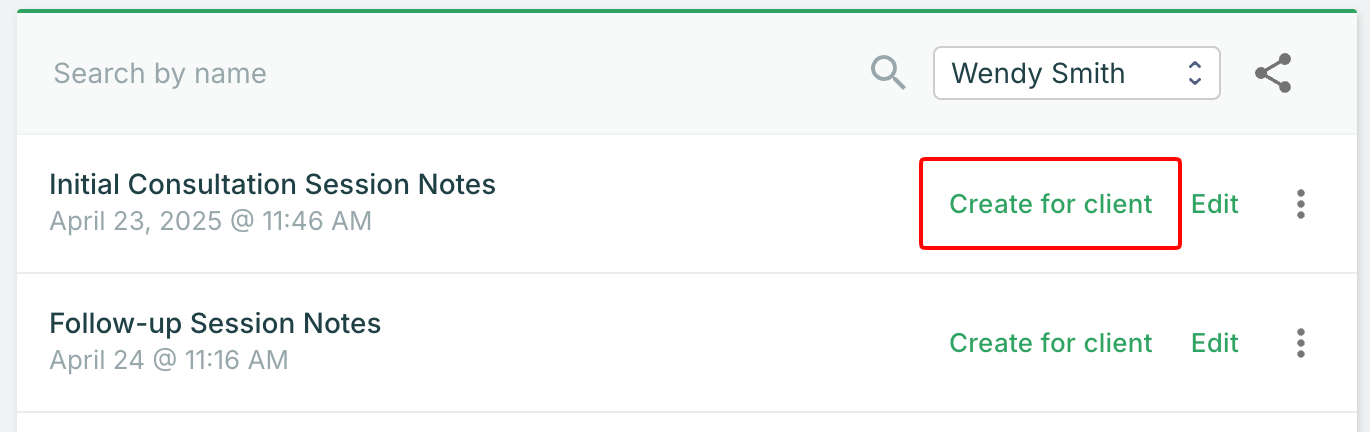Edit the Initial Consultation Session Notes template
The width and height of the screenshot is (1370, 432).
click(x=1214, y=204)
